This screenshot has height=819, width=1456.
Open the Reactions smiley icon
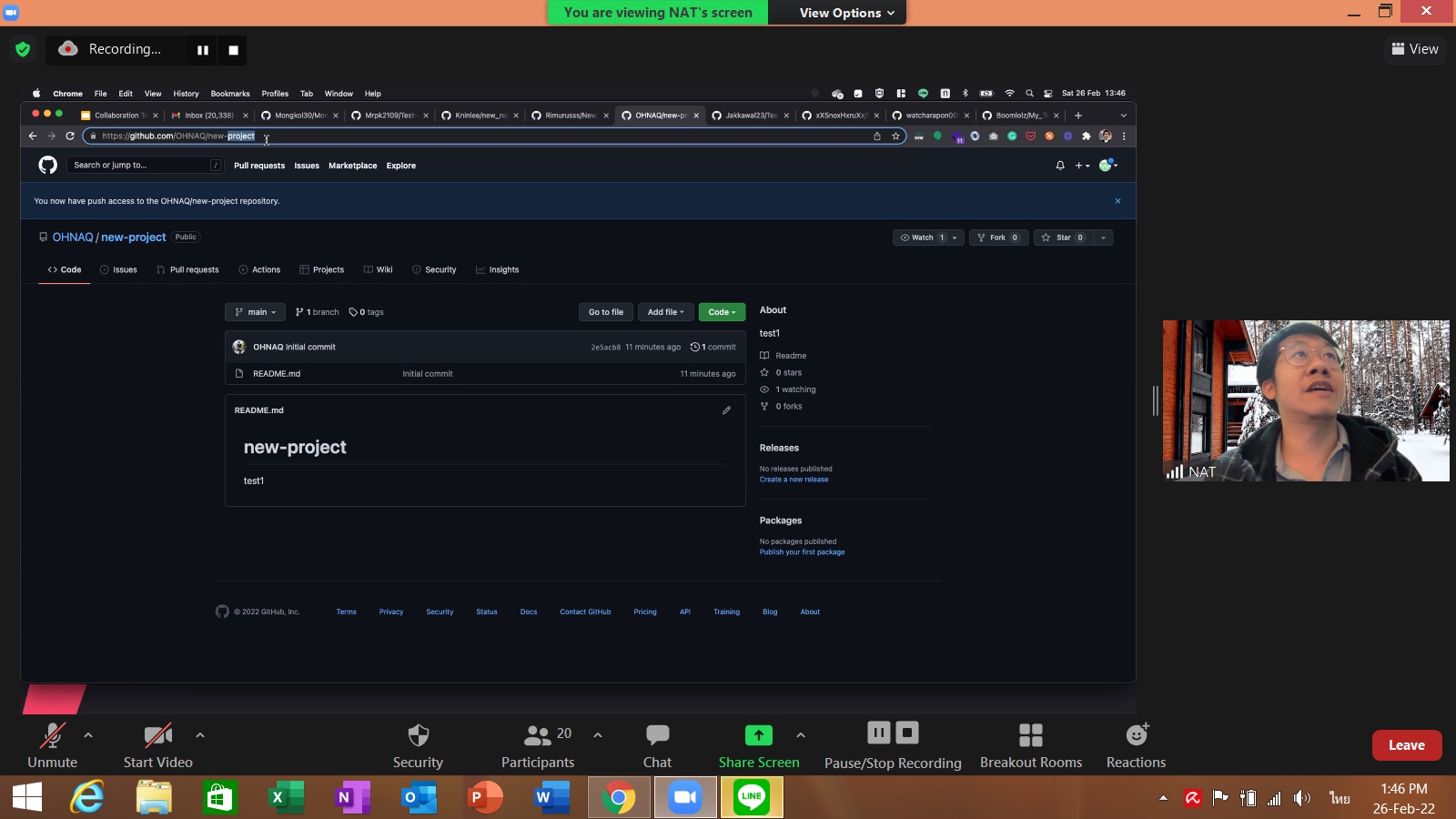pos(1137,734)
